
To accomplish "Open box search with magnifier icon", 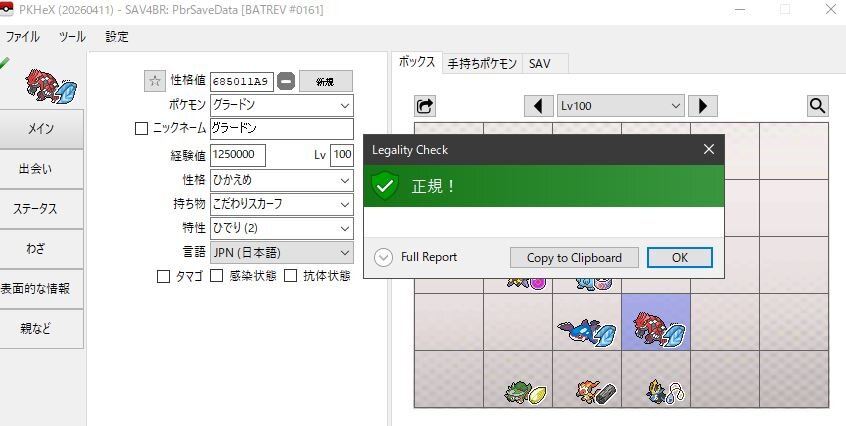I will point(817,106).
